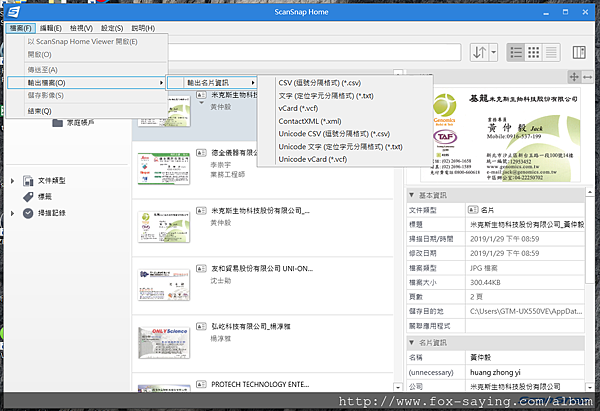The height and width of the screenshot is (411, 600).
Task: Switch to list view mode
Action: pos(516,52)
